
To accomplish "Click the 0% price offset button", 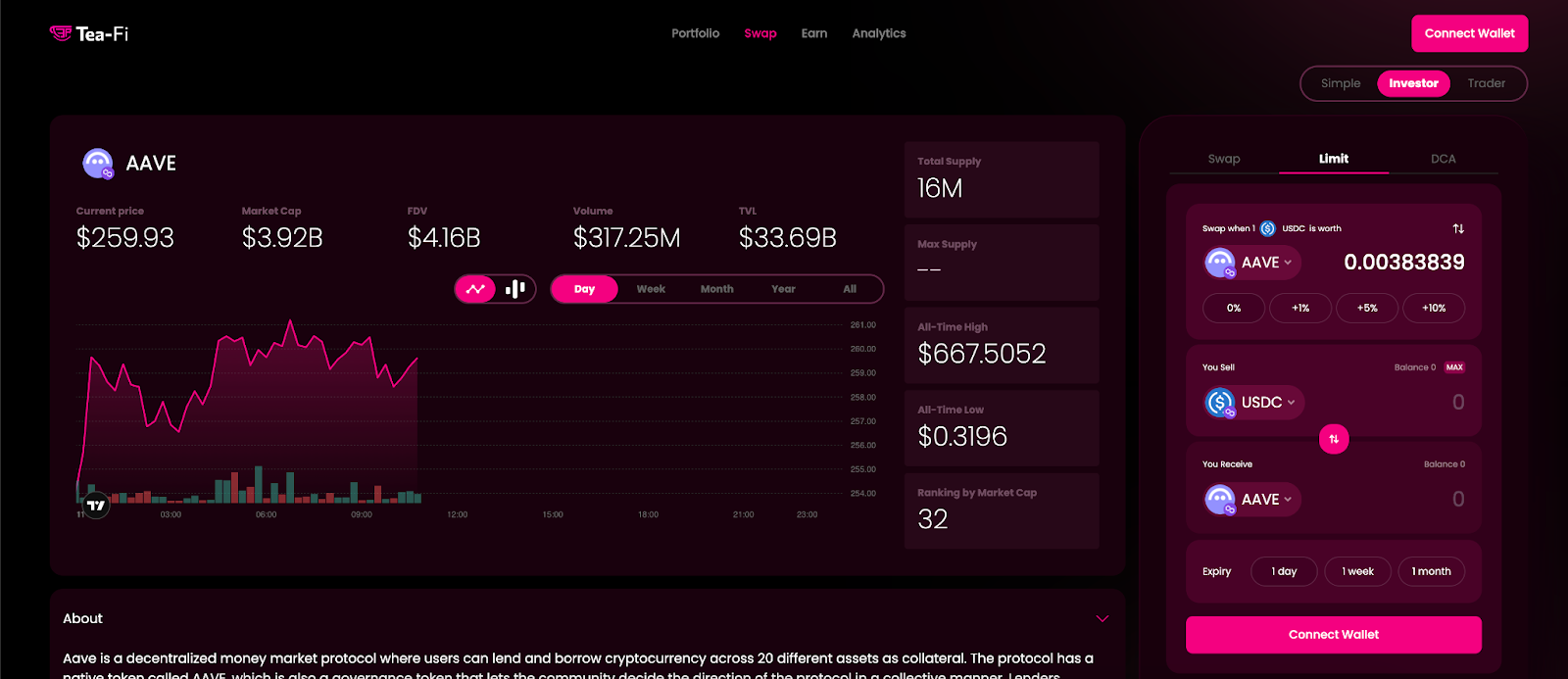I will tap(1234, 308).
